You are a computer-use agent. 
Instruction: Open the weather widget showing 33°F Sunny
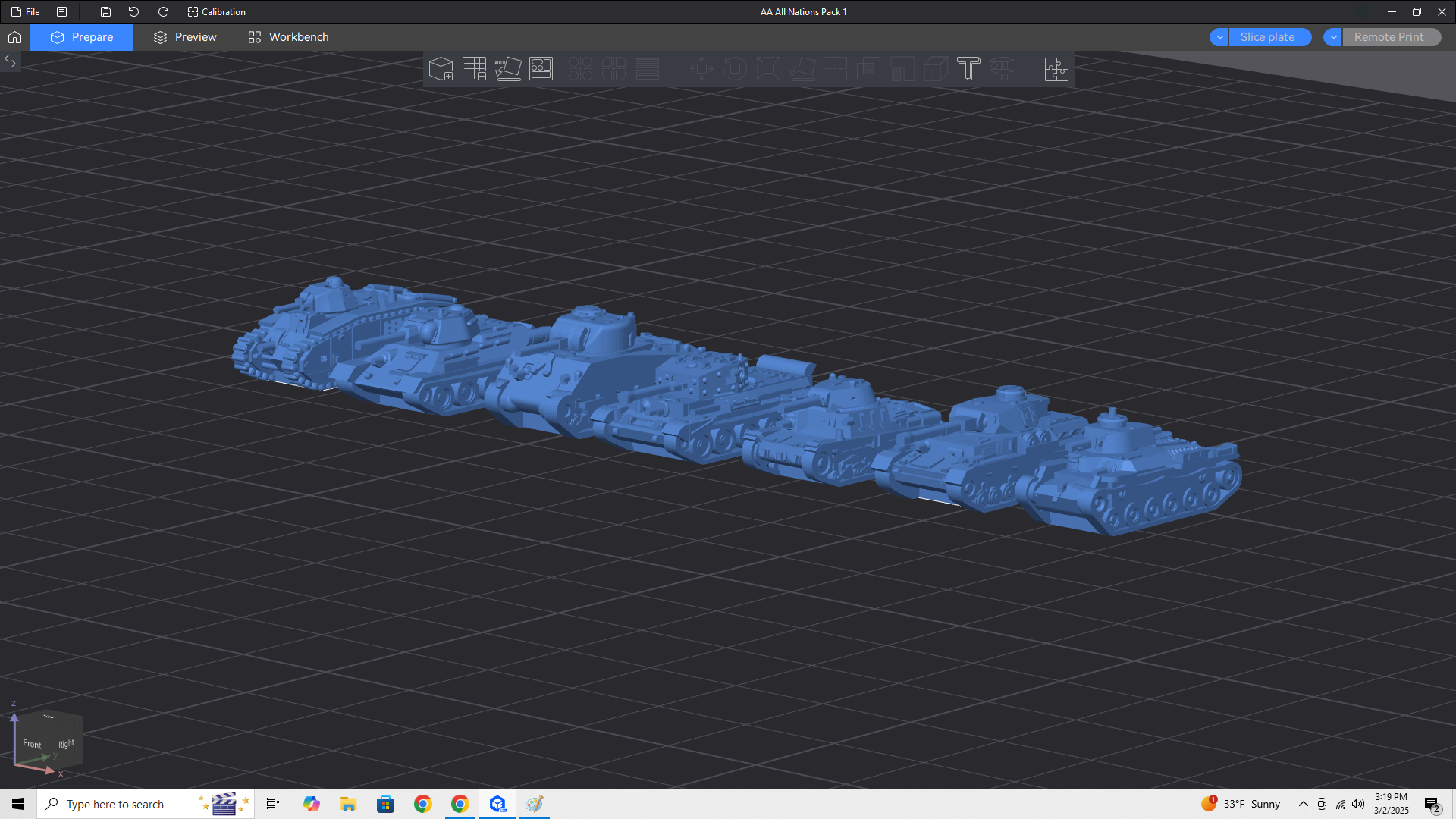pyautogui.click(x=1241, y=804)
